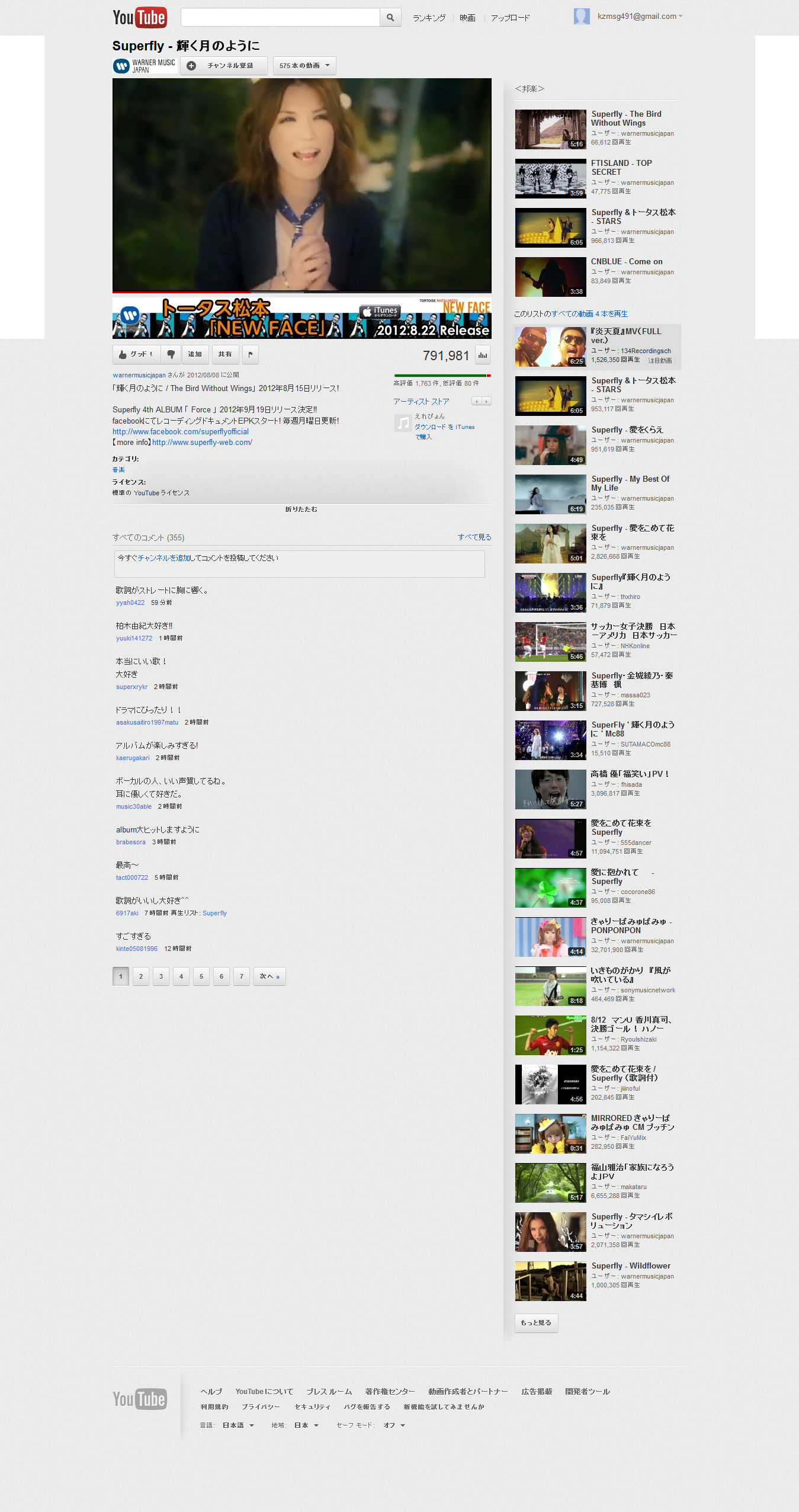Open アップロード in the top navigation
This screenshot has height=1512, width=799.
point(510,18)
